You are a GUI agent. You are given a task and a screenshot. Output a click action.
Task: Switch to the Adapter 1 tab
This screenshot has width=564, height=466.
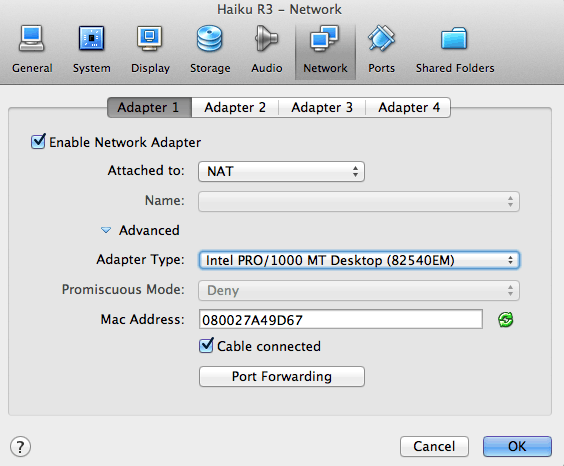click(149, 107)
